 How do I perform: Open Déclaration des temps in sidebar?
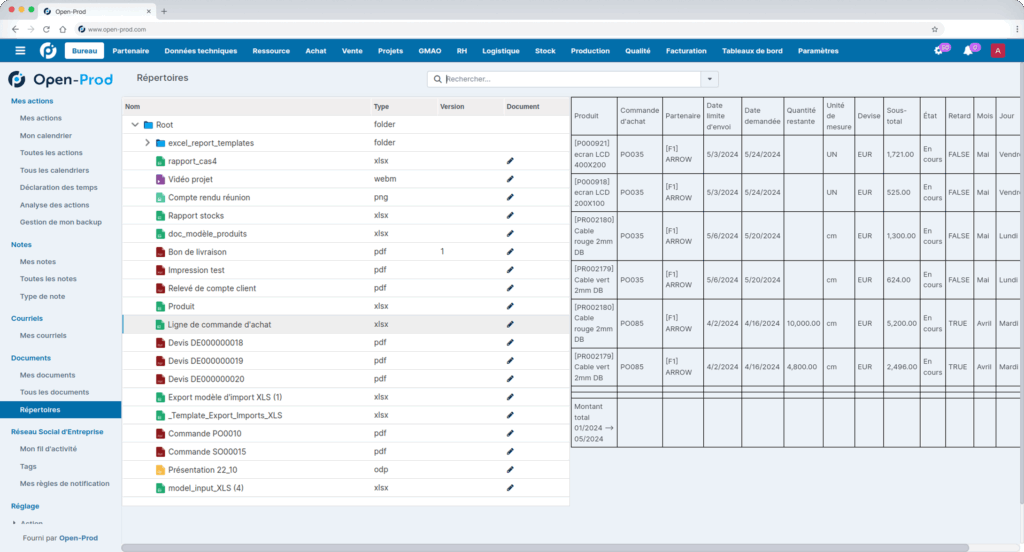[58, 187]
